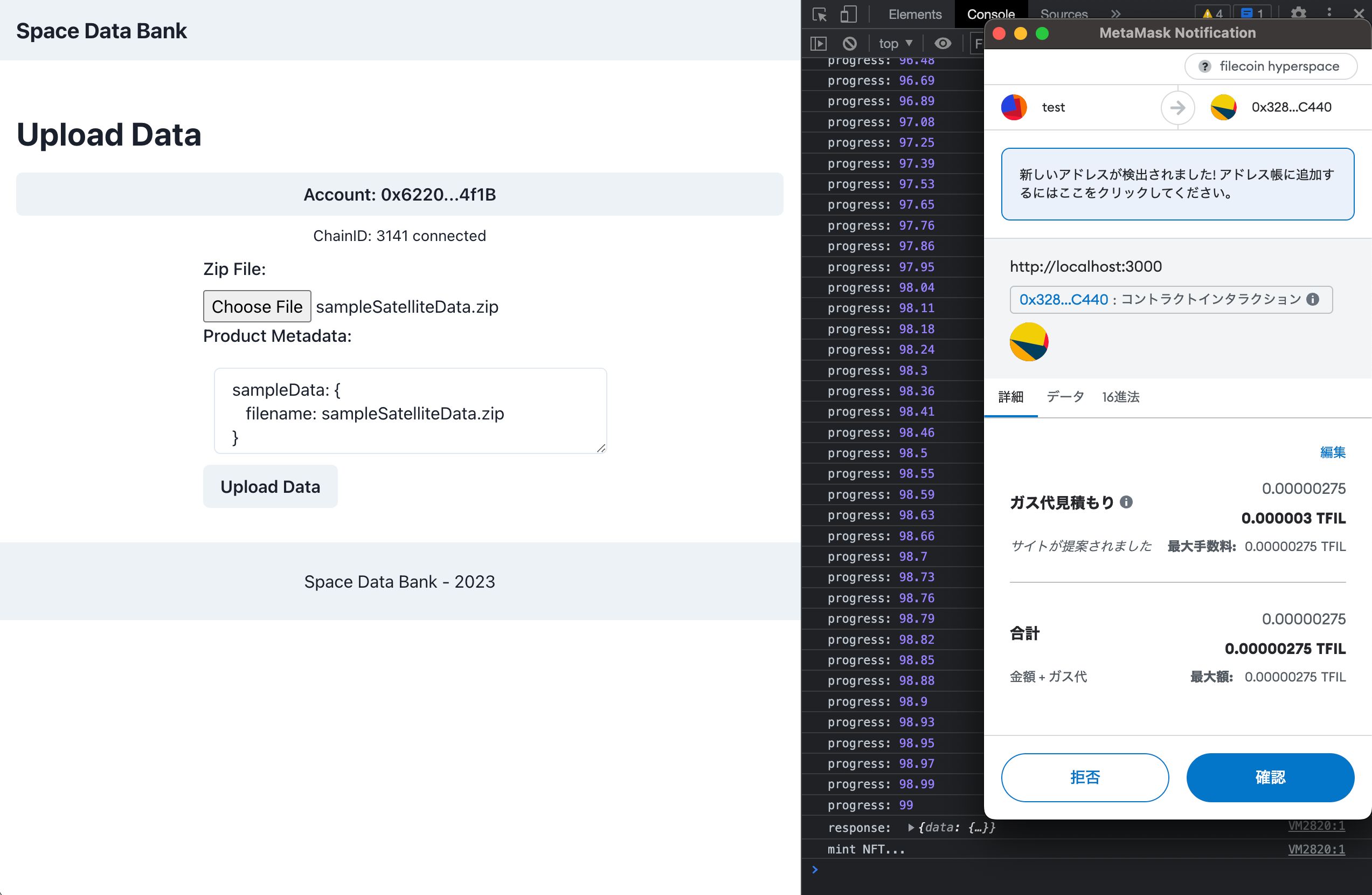Open the VM2820:1 link beside response

click(x=1316, y=826)
